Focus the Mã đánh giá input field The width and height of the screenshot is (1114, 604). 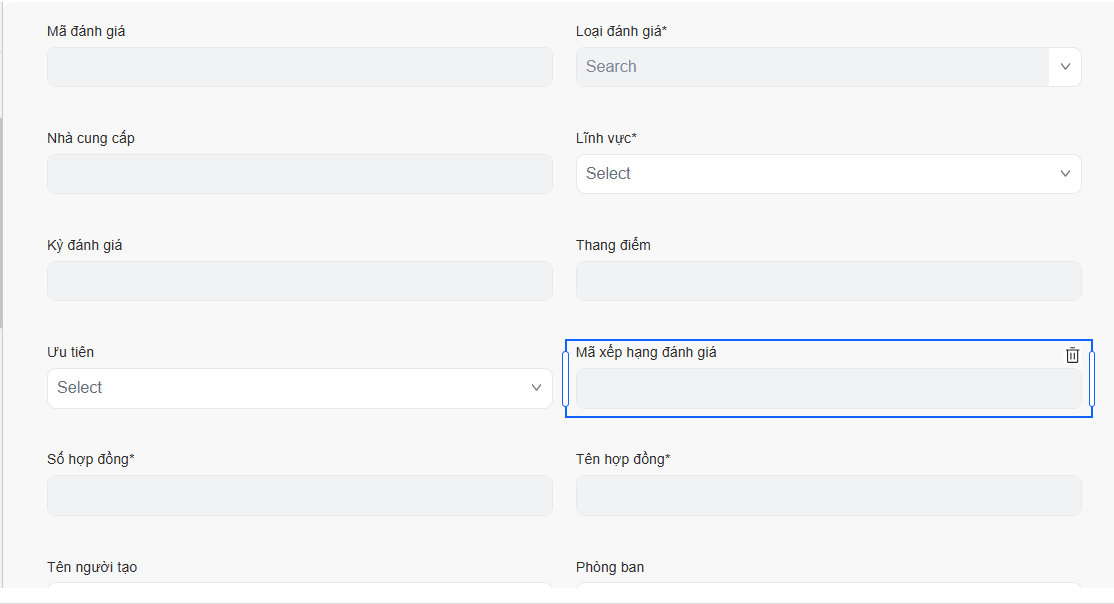(299, 67)
